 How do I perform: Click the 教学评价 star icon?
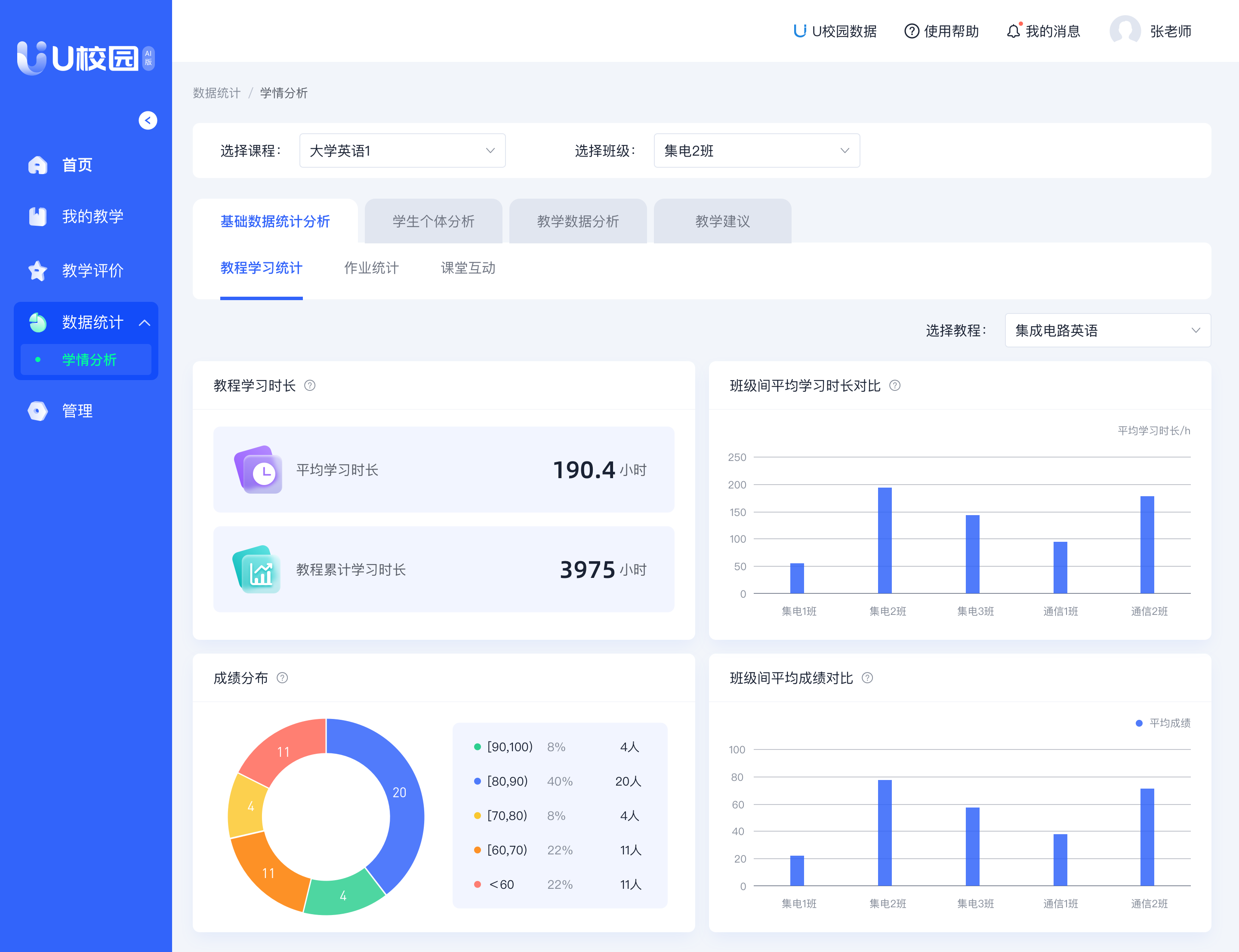[x=37, y=270]
